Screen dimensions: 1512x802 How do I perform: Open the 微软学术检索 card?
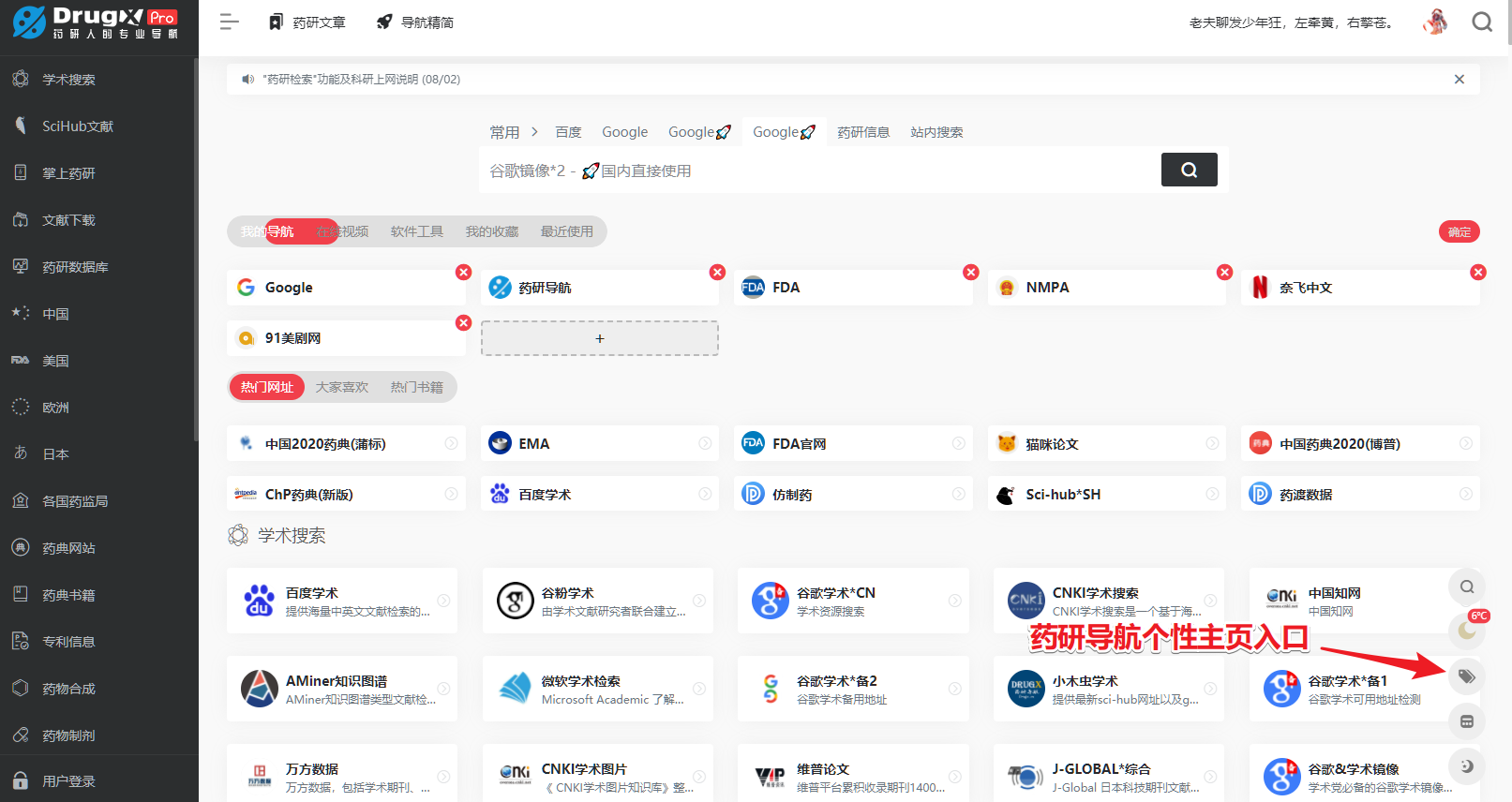coord(598,689)
